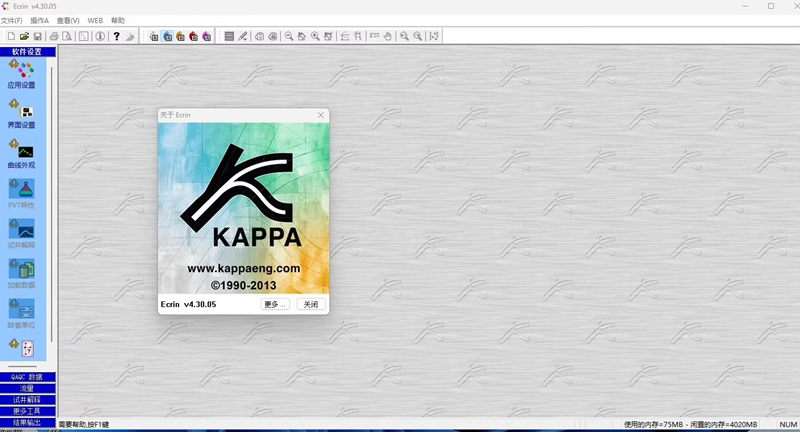The image size is (800, 432).
Task: Close the 关于 Ecrin dialog with X
Action: coord(320,115)
